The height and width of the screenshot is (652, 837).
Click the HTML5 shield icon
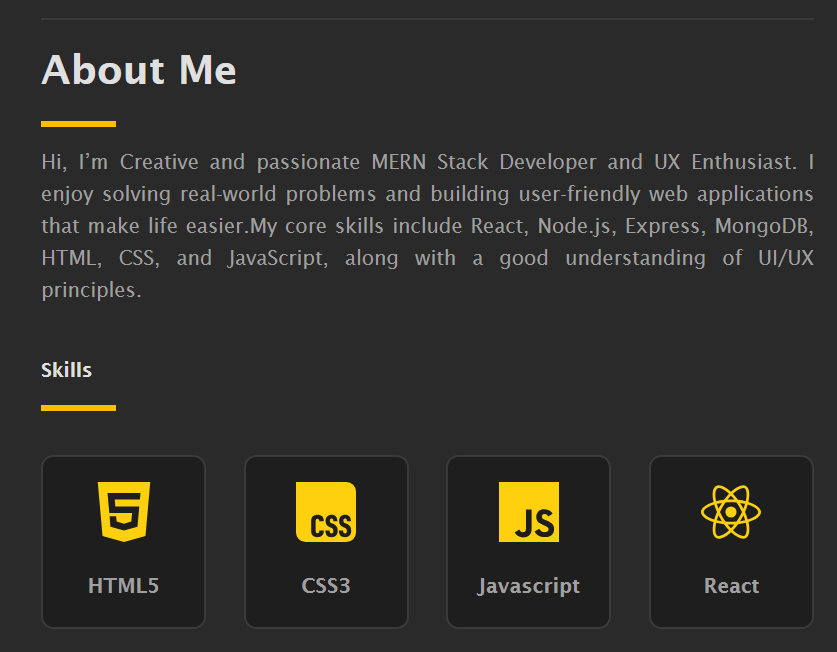(123, 512)
